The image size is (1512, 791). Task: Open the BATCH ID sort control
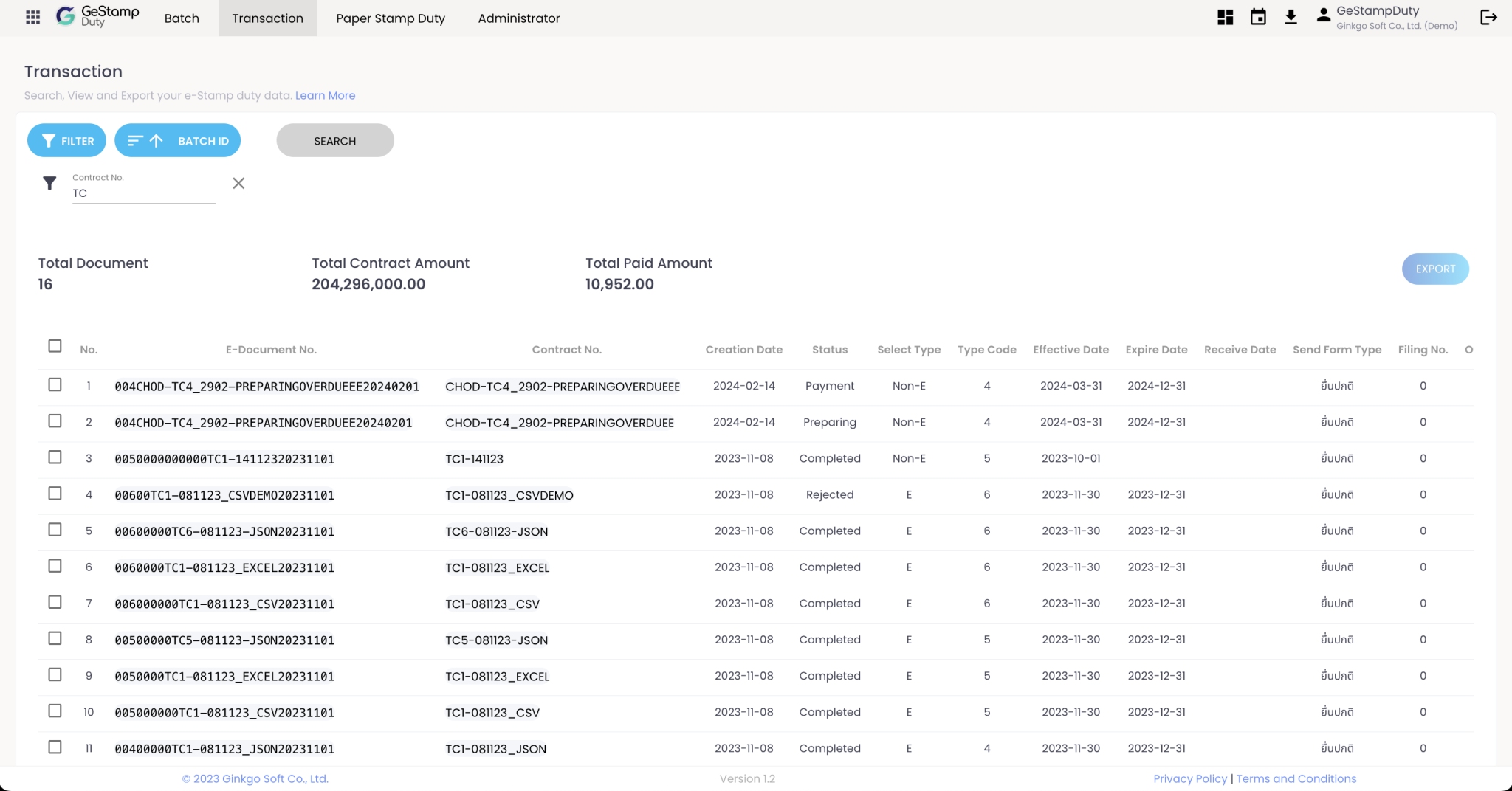click(x=177, y=140)
